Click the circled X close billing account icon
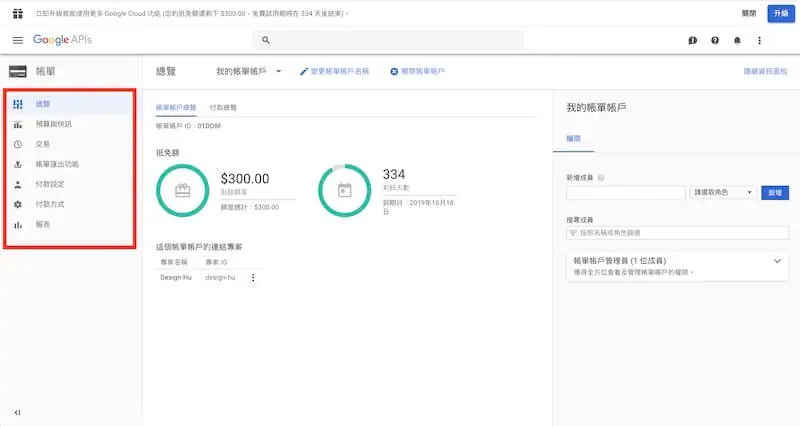The image size is (800, 426). [394, 71]
